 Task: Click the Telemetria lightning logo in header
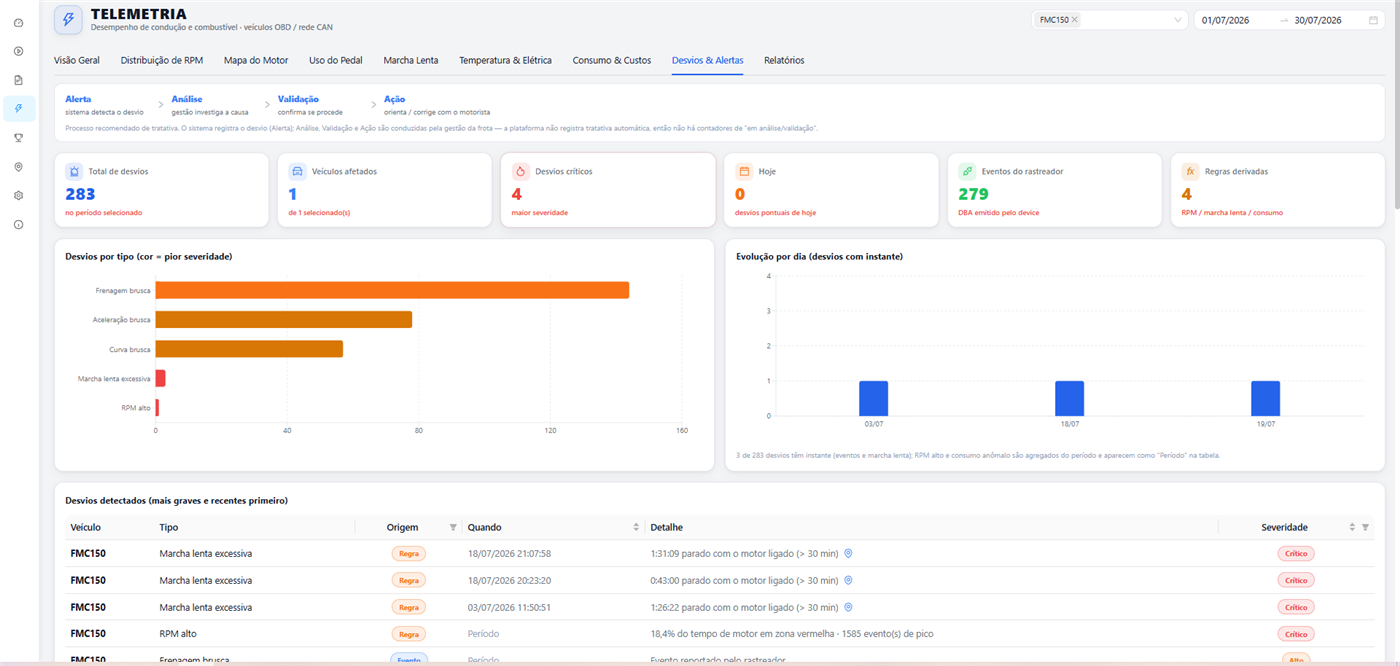pyautogui.click(x=68, y=19)
